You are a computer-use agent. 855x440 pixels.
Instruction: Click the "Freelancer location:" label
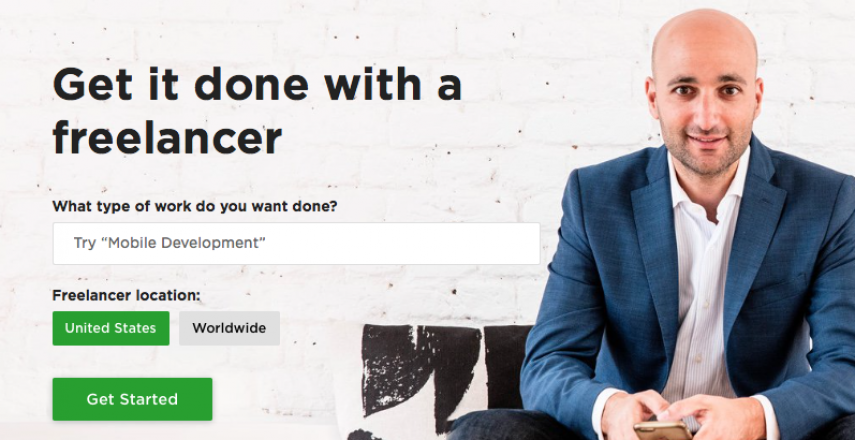(x=127, y=296)
